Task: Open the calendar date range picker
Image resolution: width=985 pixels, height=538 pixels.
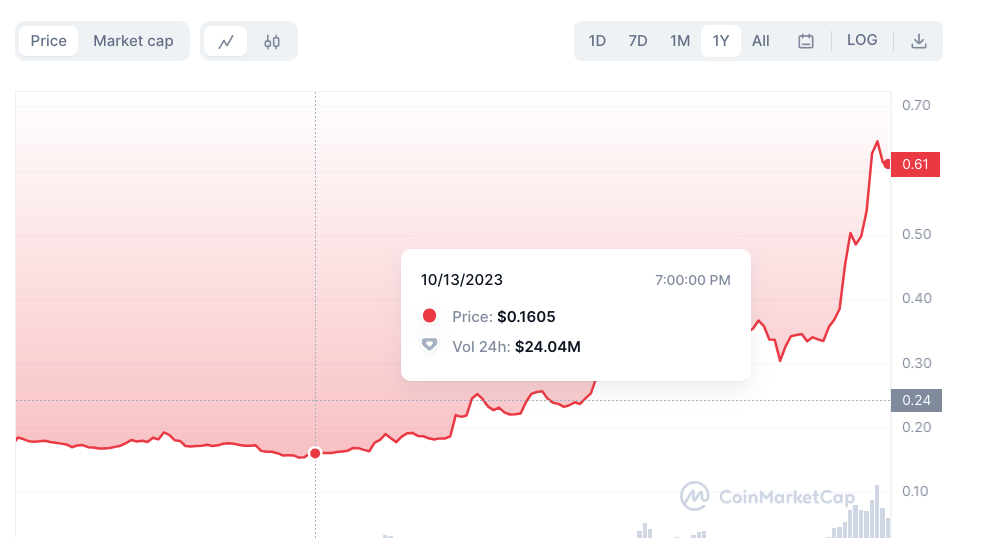Action: (805, 41)
